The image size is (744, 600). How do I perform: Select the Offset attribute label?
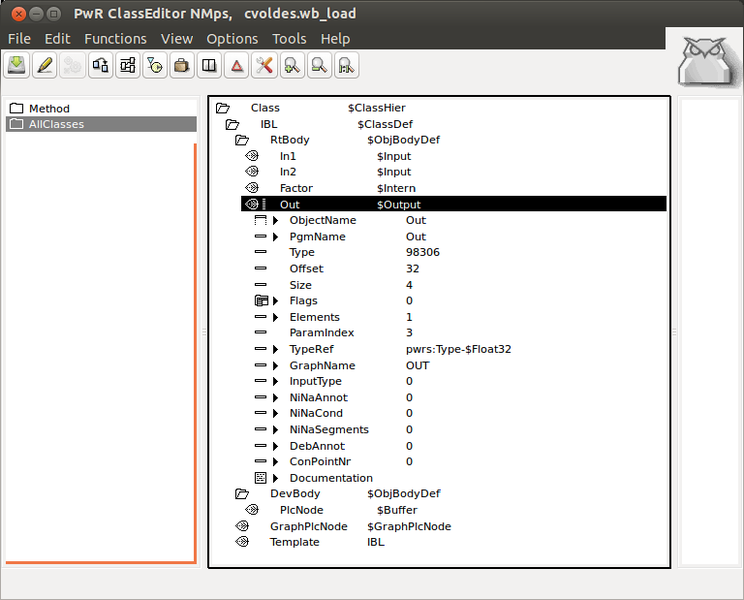(x=307, y=269)
